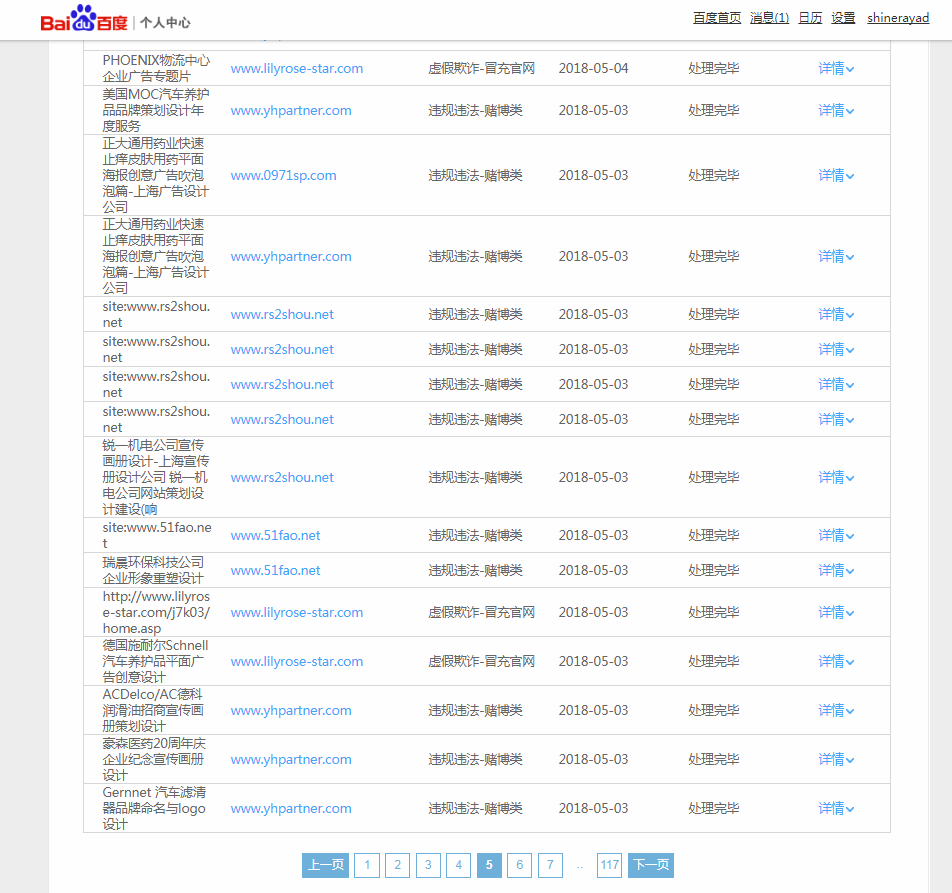Jump to page 117 in pagination
Screen dimensions: 952x893
tap(609, 865)
